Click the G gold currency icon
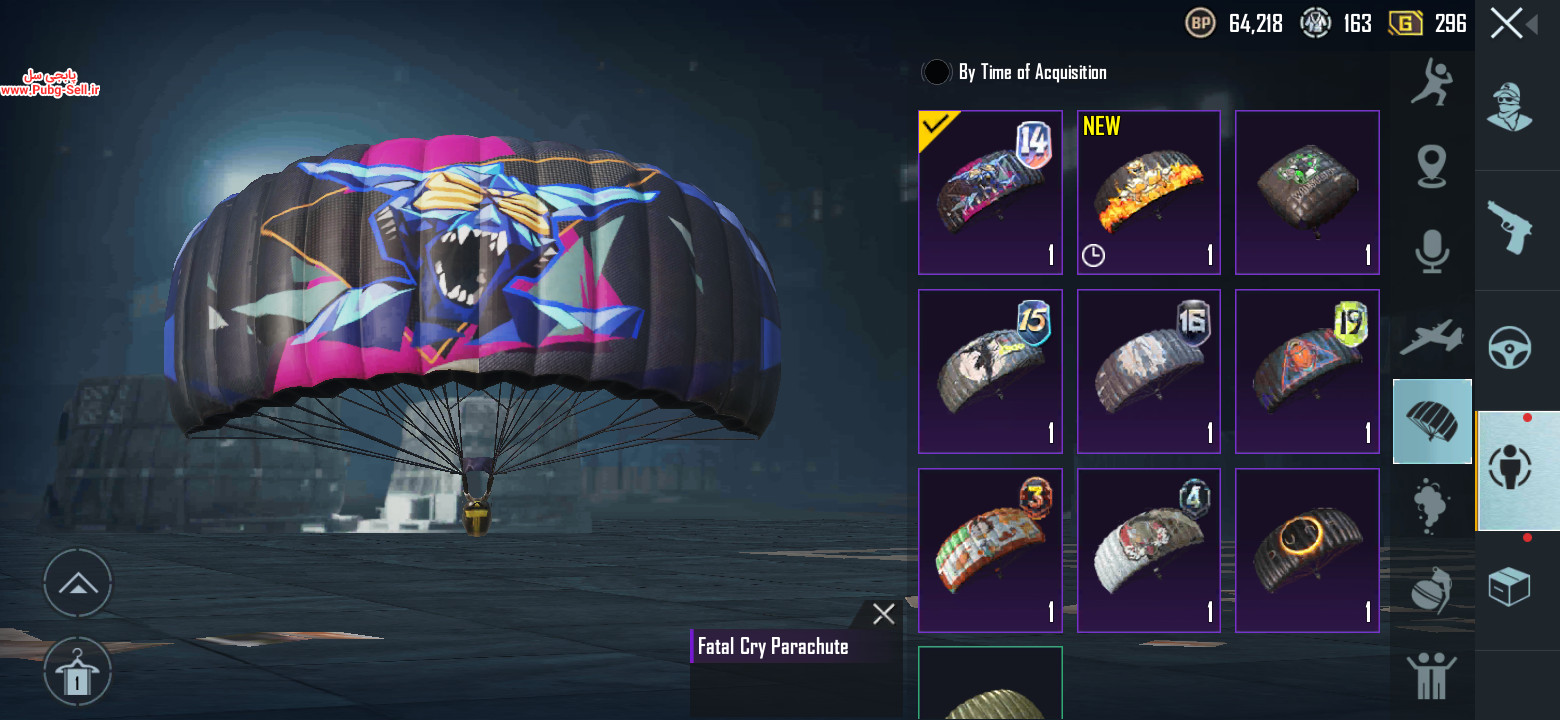 [x=1406, y=23]
